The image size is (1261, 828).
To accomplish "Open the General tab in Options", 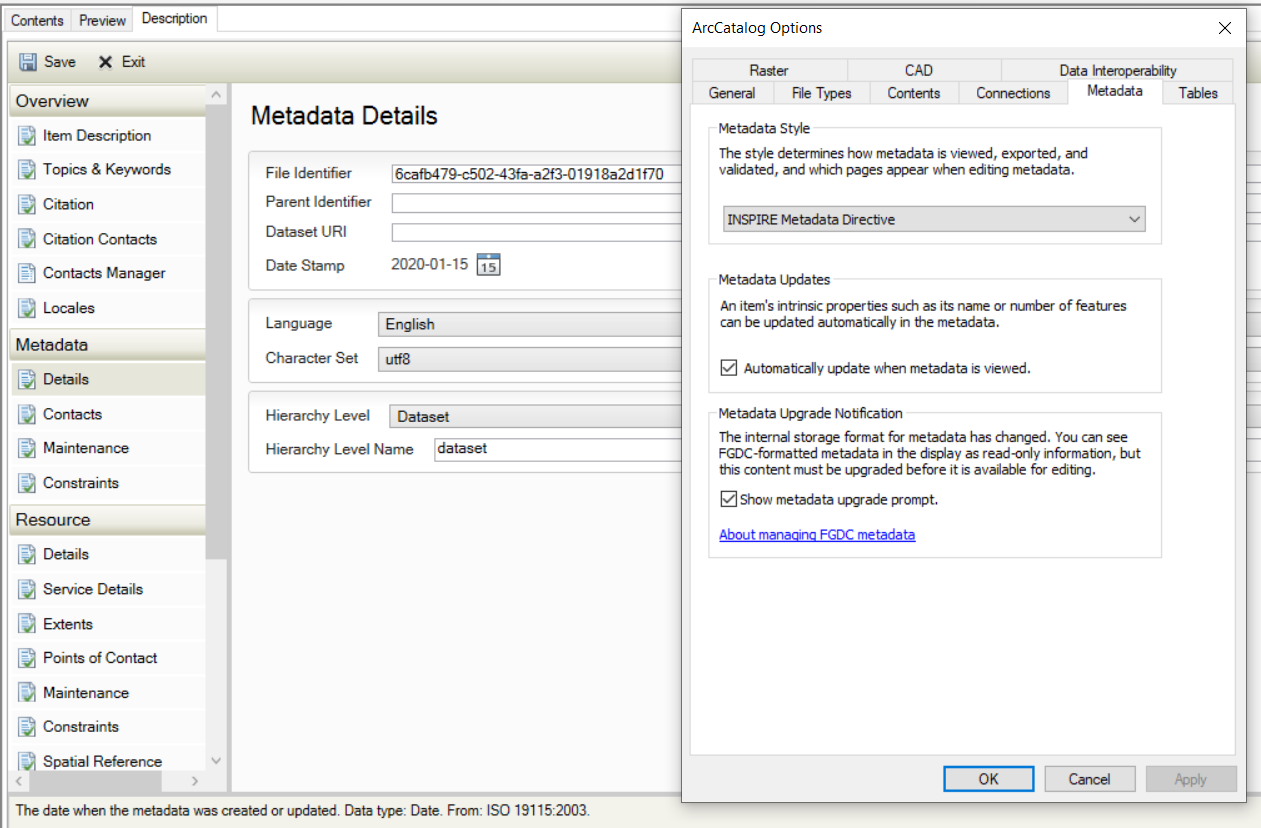I will pos(732,93).
